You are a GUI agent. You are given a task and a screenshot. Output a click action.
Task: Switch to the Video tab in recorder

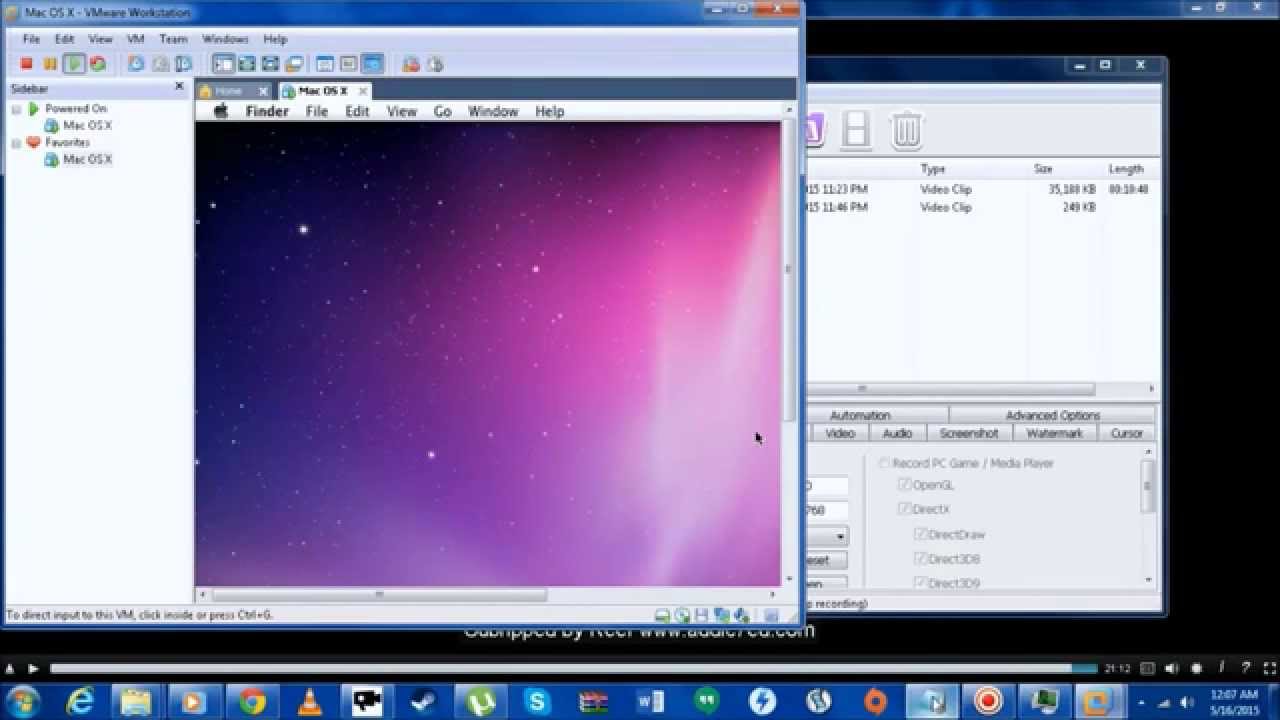(840, 433)
